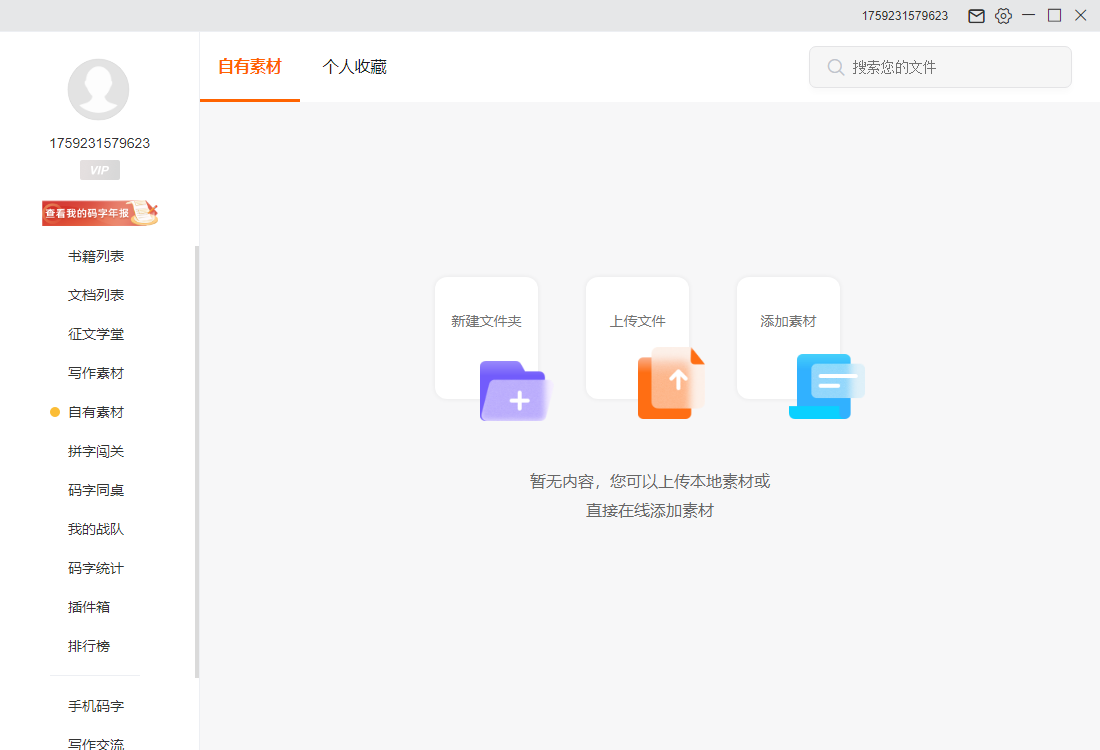Image resolution: width=1100 pixels, height=750 pixels.
Task: Click the orange upload file icon
Action: pos(671,383)
